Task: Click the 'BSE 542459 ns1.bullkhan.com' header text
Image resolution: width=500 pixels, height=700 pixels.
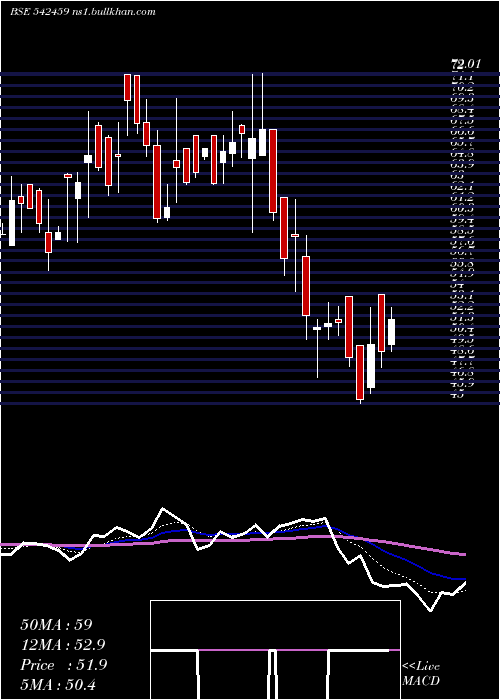Action: (83, 12)
